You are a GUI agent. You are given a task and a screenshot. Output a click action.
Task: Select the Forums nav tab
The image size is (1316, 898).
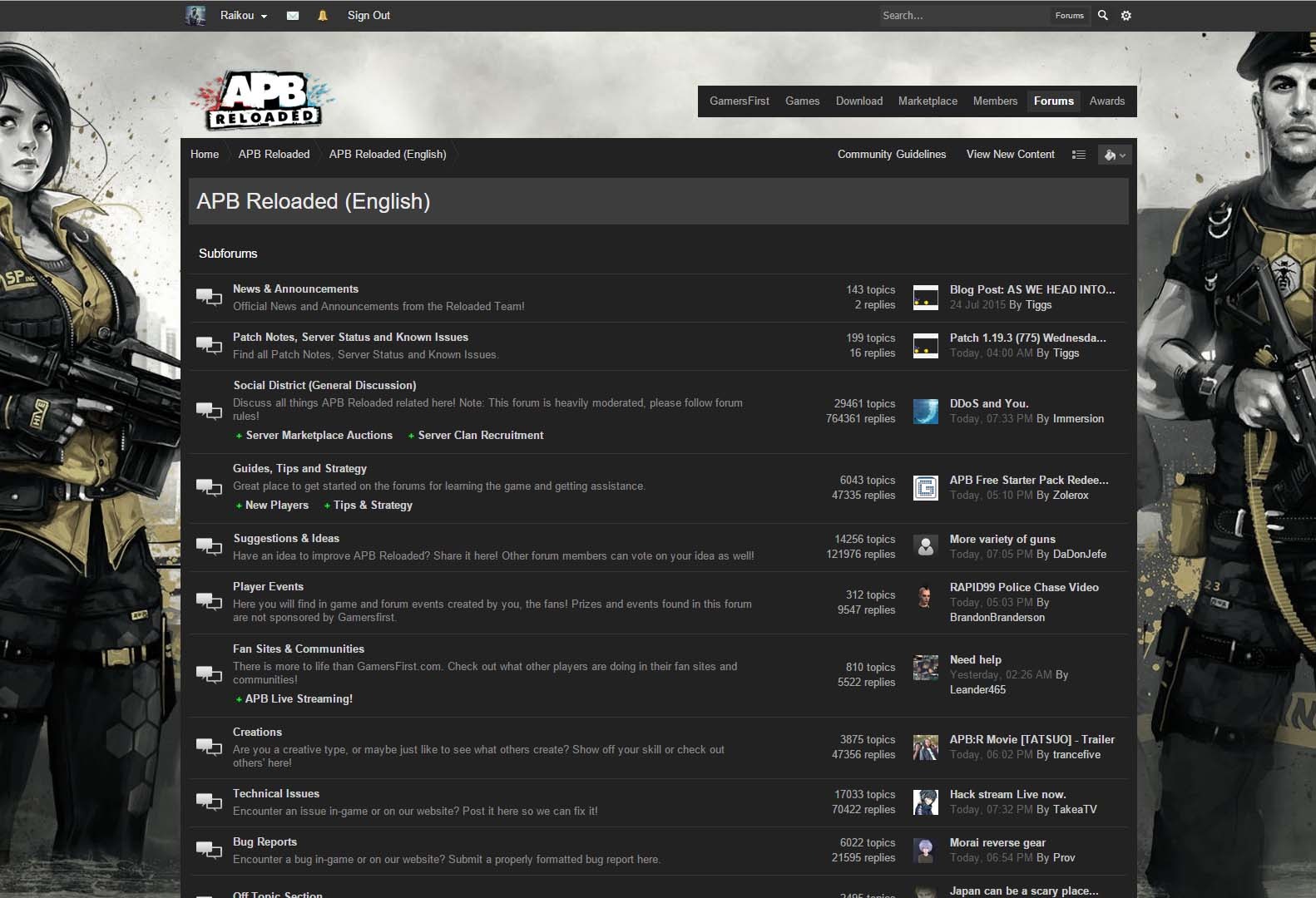[1054, 101]
